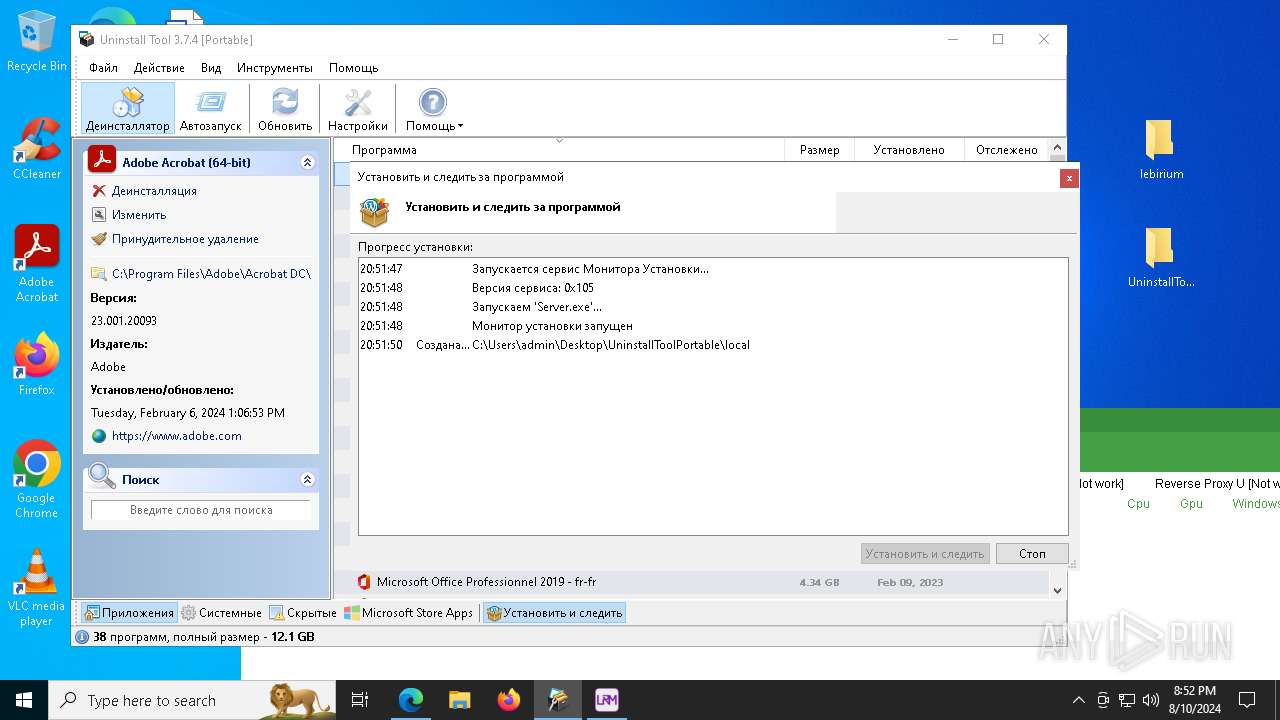Select the Деинсталлятор toolbar button
Screen dimensions: 1280x720
pyautogui.click(x=128, y=109)
